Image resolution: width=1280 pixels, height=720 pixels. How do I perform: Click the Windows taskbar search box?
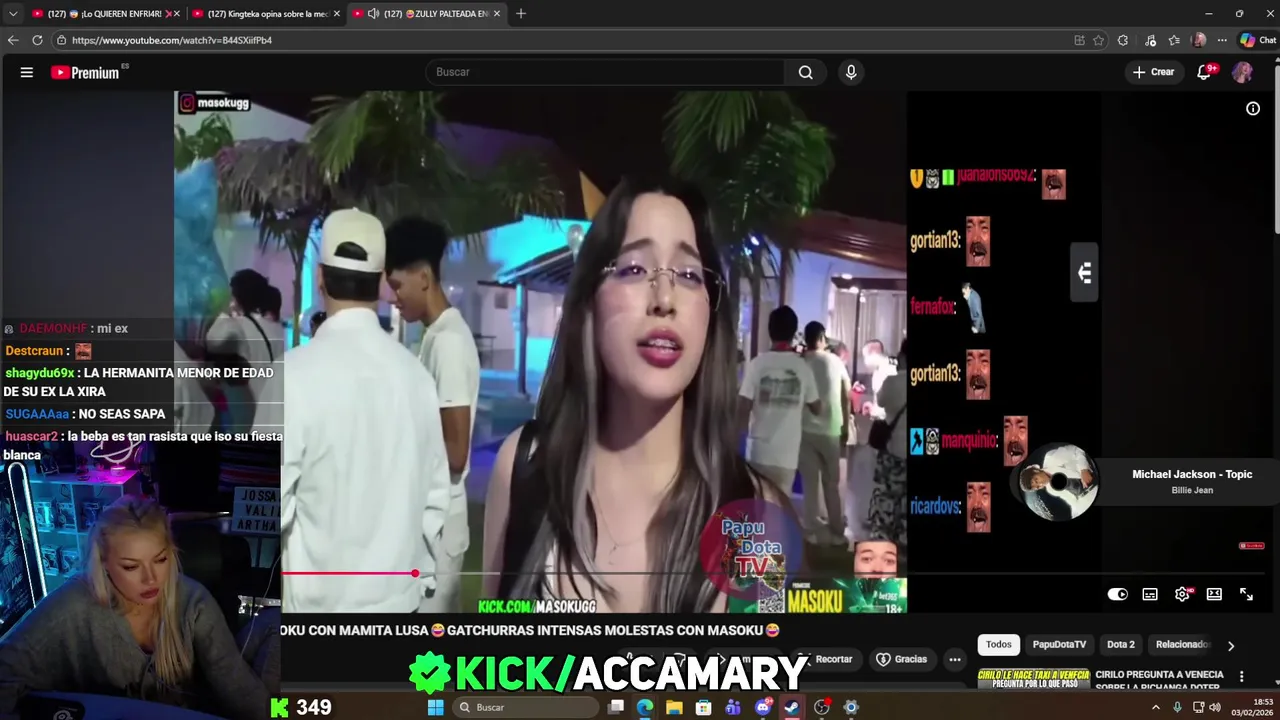[x=527, y=707]
